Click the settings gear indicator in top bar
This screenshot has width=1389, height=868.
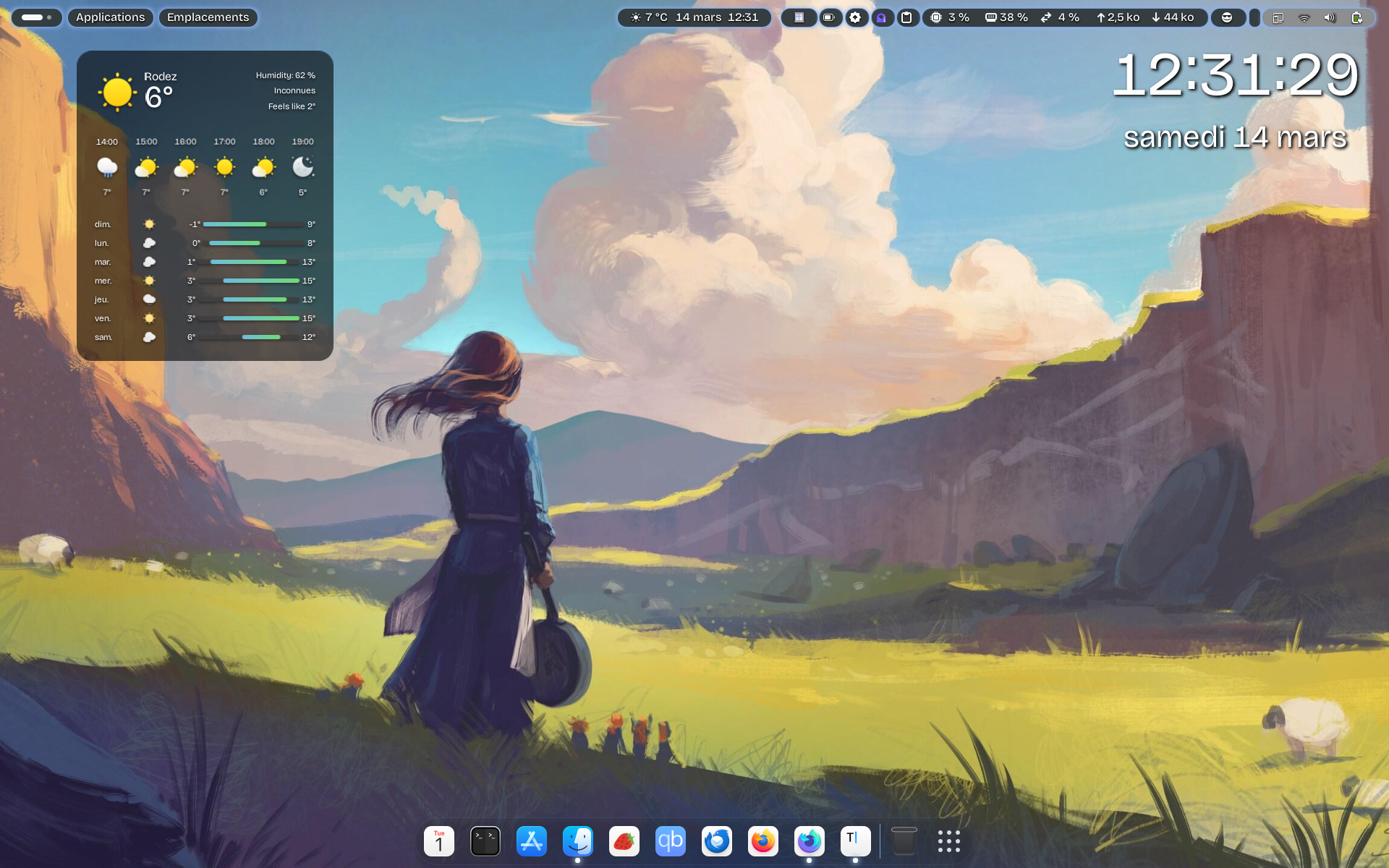click(x=855, y=17)
